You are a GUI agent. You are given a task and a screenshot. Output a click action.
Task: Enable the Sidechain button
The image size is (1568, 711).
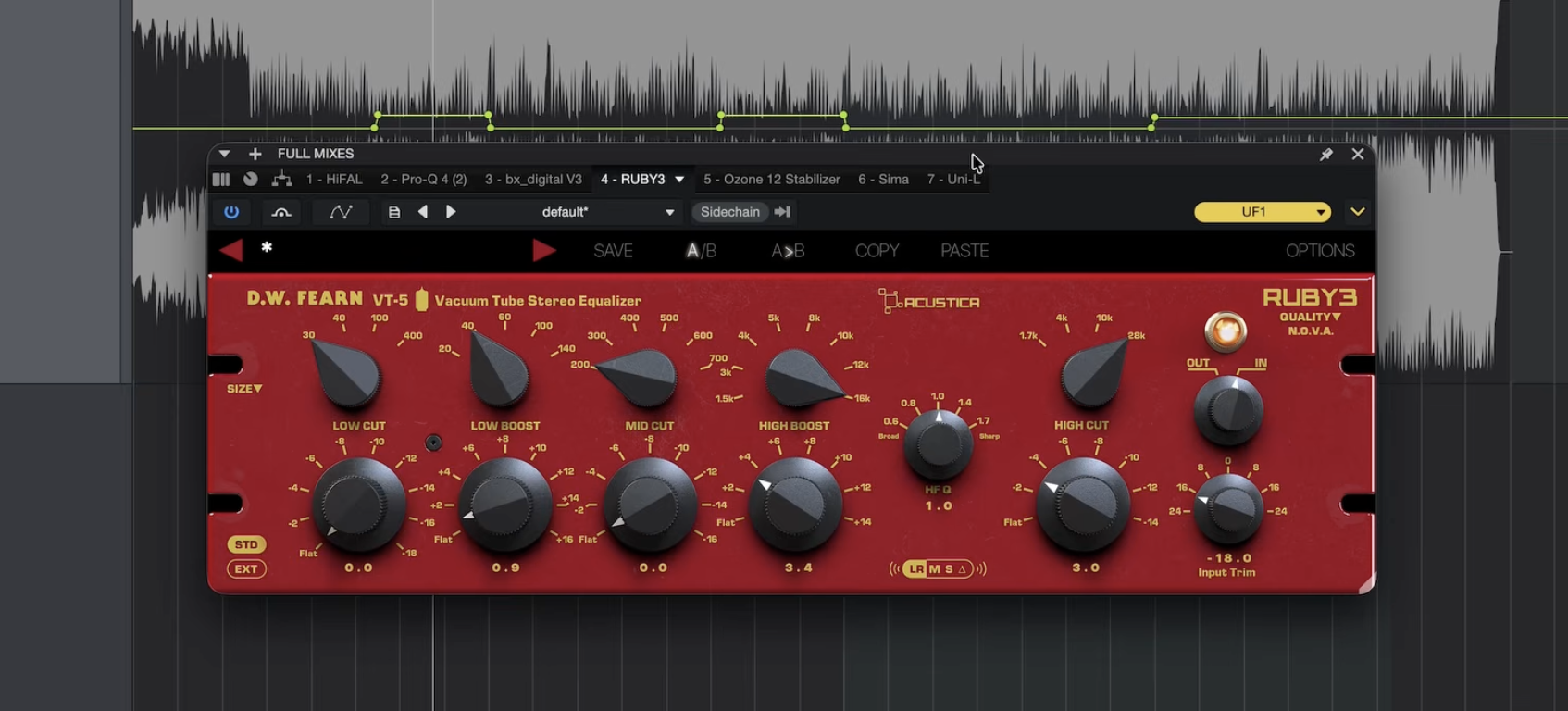[729, 212]
